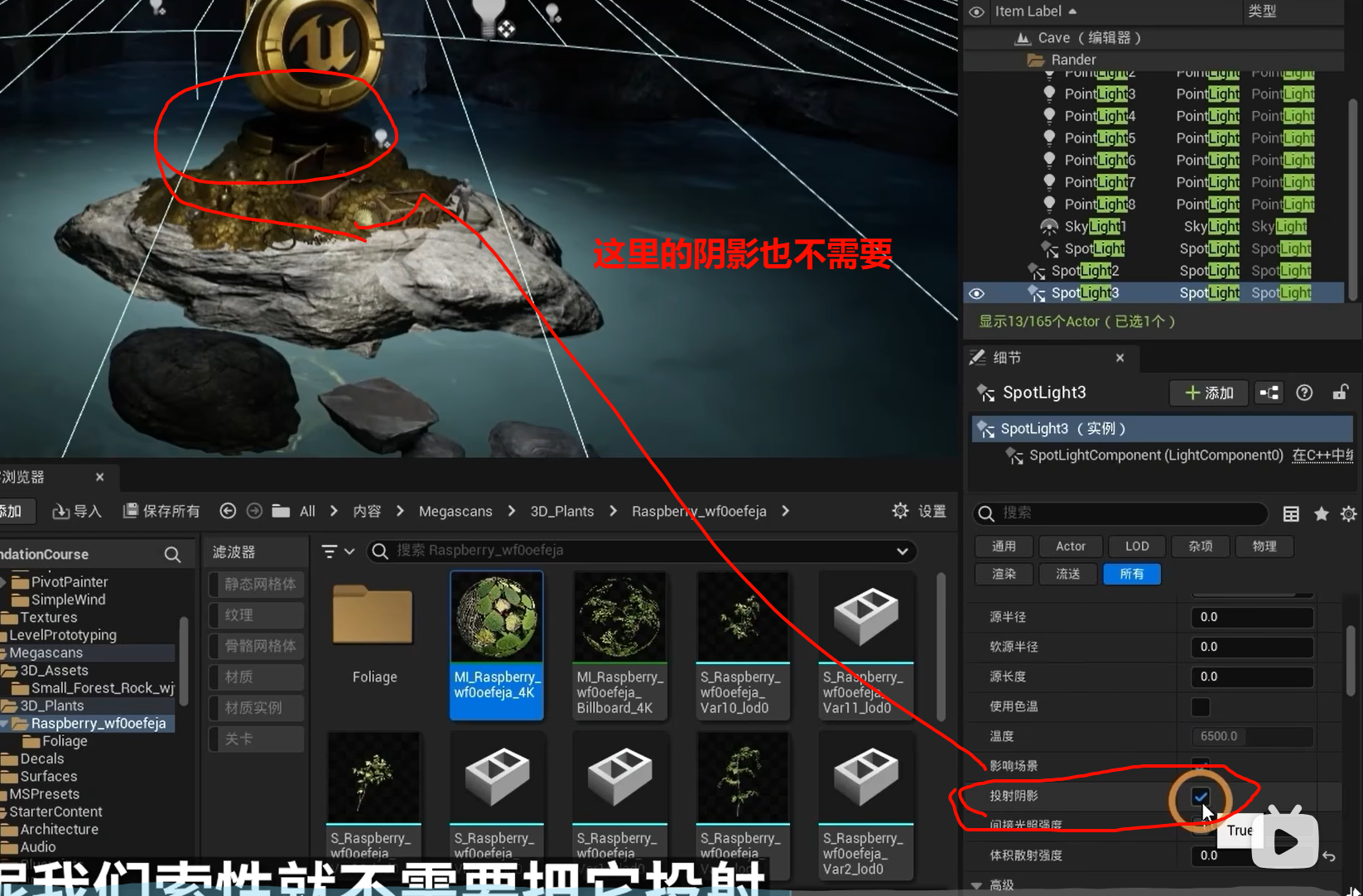Viewport: 1363px width, 896px height.
Task: Enable the 材质 filter
Action: click(257, 677)
